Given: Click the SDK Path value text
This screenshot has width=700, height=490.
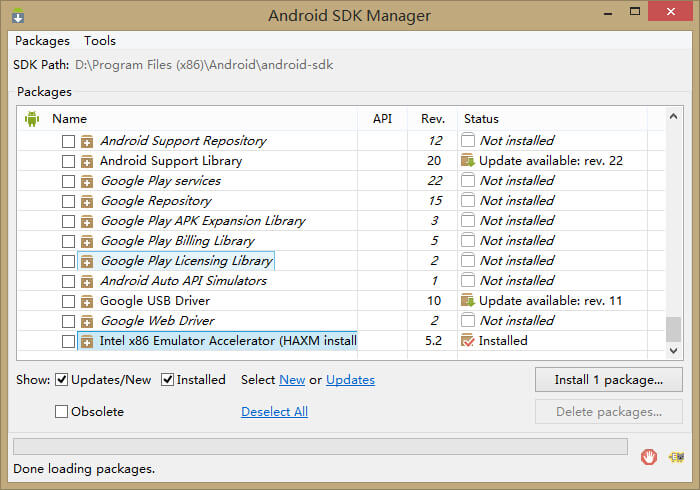Looking at the screenshot, I should pos(204,65).
